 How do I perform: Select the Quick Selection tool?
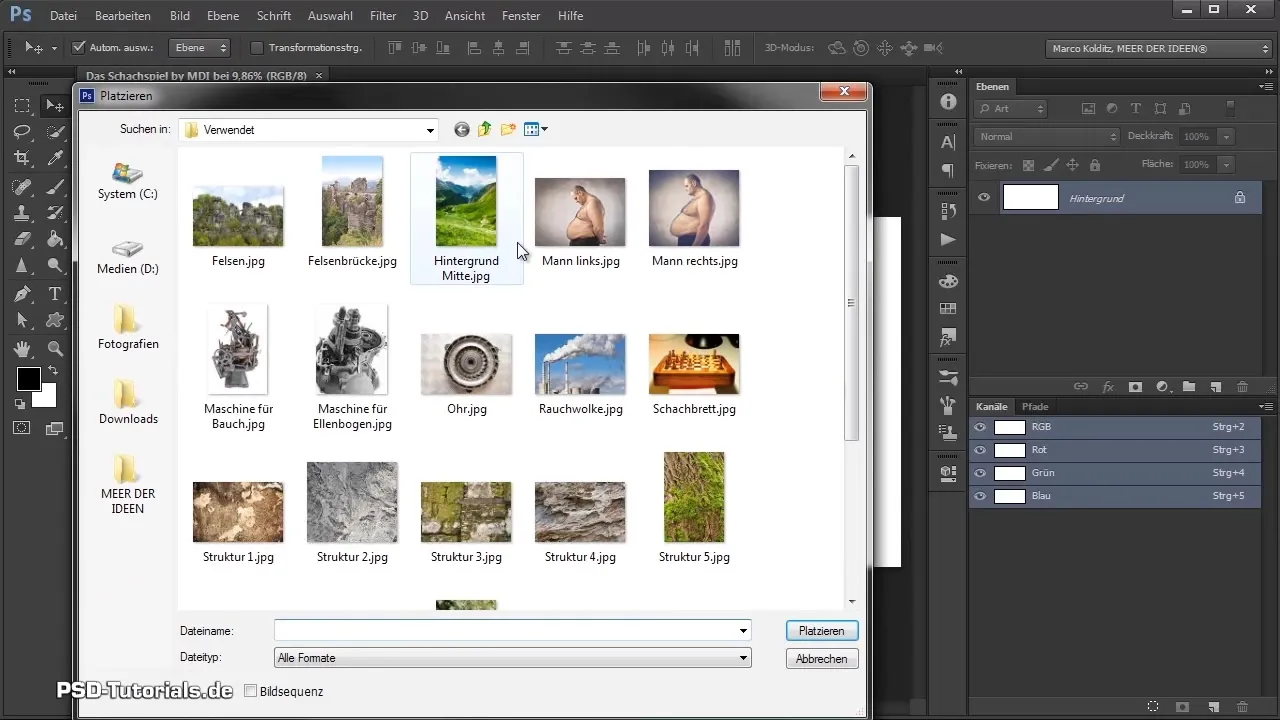tap(55, 132)
